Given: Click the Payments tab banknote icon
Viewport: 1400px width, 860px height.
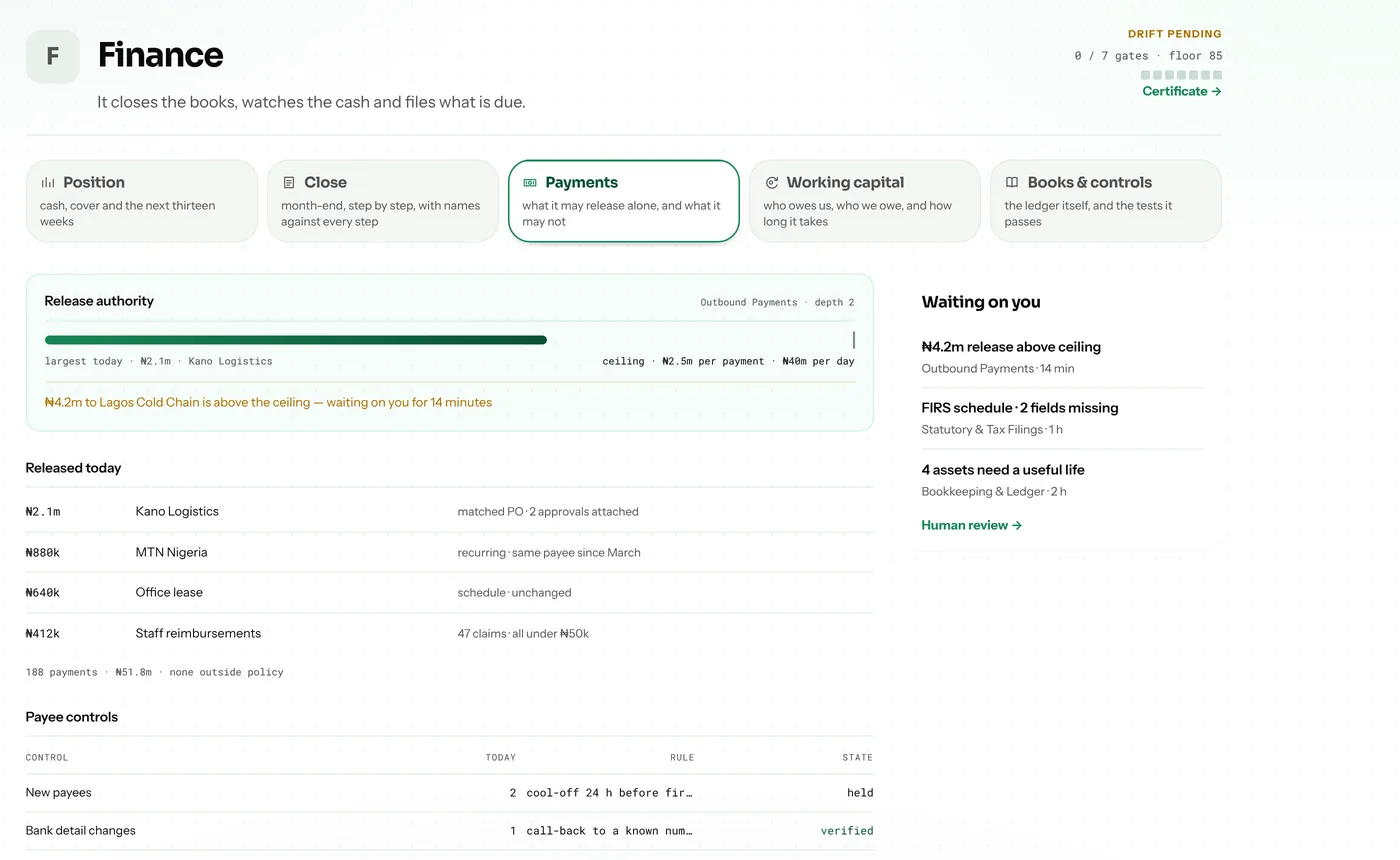Looking at the screenshot, I should (x=530, y=183).
